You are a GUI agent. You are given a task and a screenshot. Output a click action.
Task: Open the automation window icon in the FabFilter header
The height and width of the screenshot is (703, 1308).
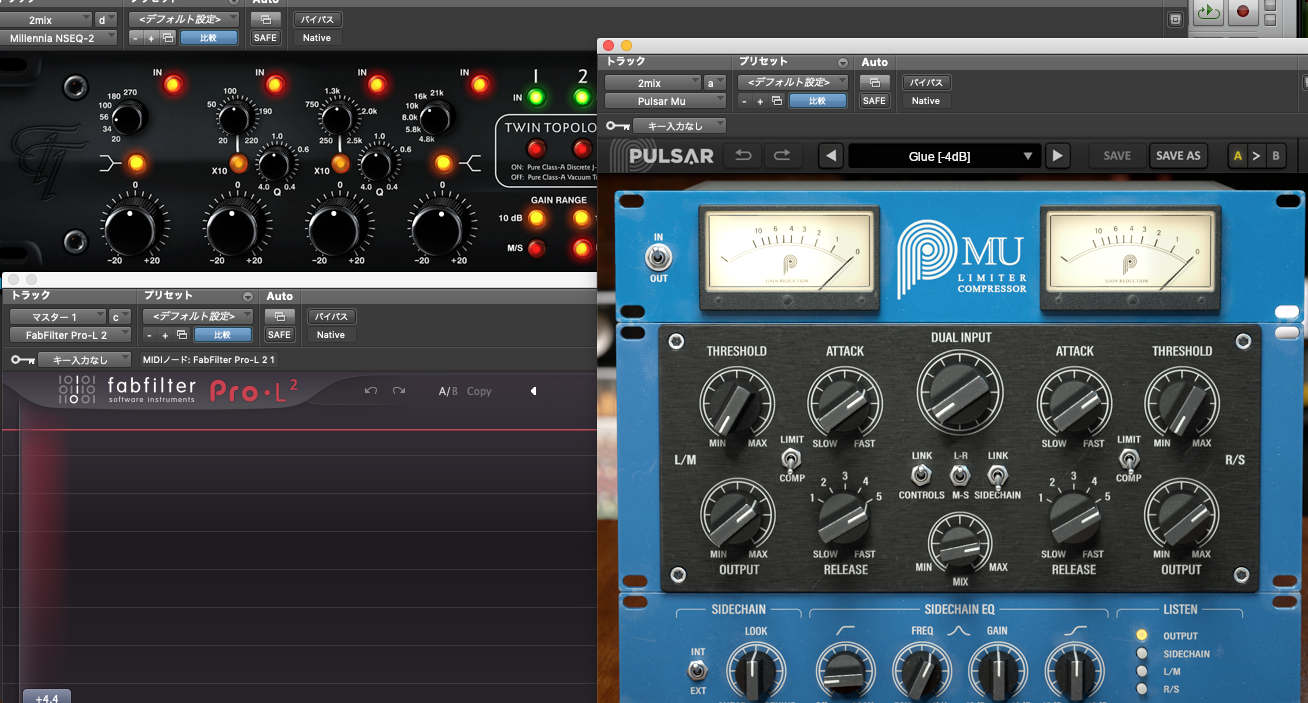pyautogui.click(x=279, y=316)
